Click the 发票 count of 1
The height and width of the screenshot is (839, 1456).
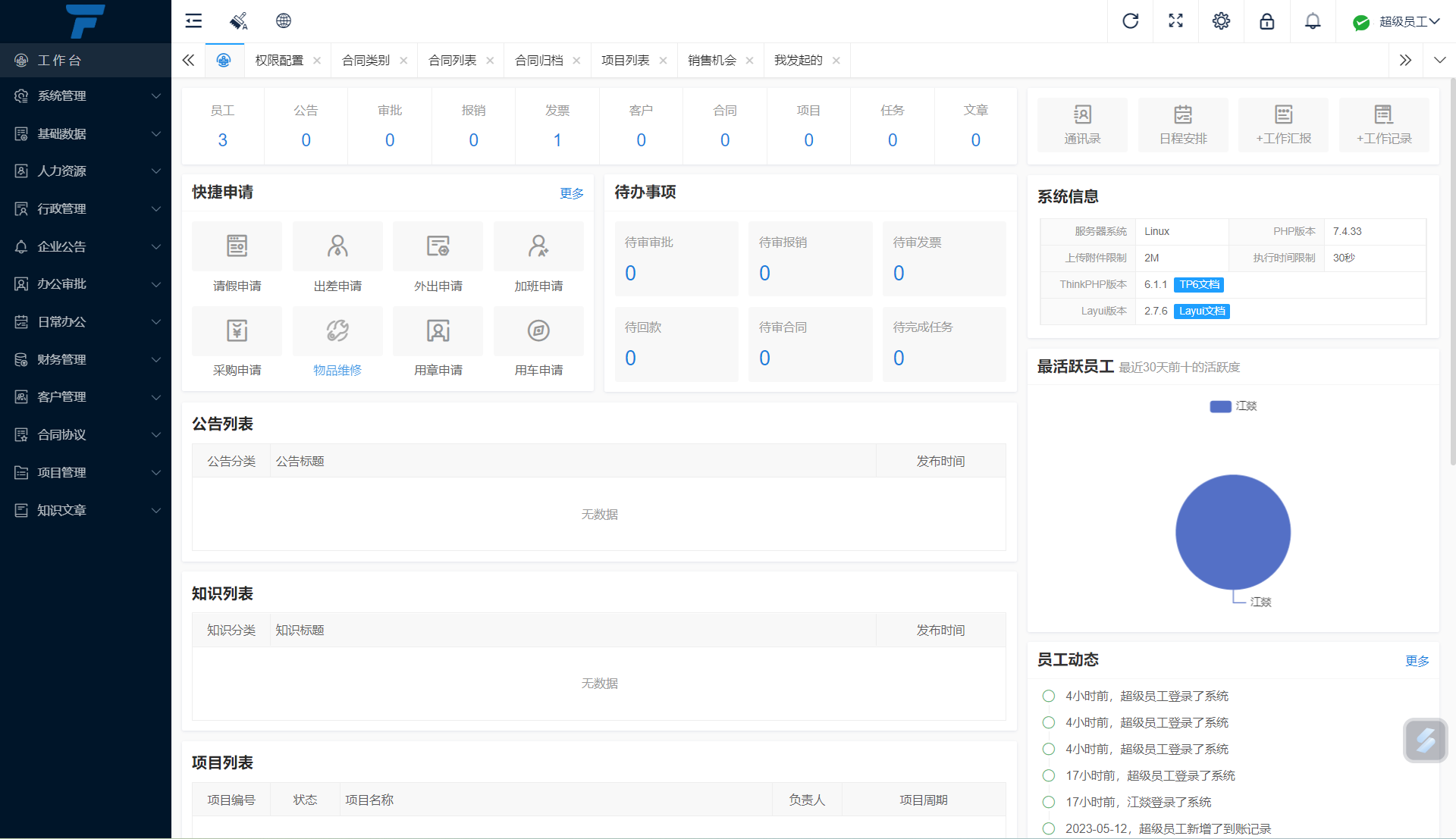557,140
